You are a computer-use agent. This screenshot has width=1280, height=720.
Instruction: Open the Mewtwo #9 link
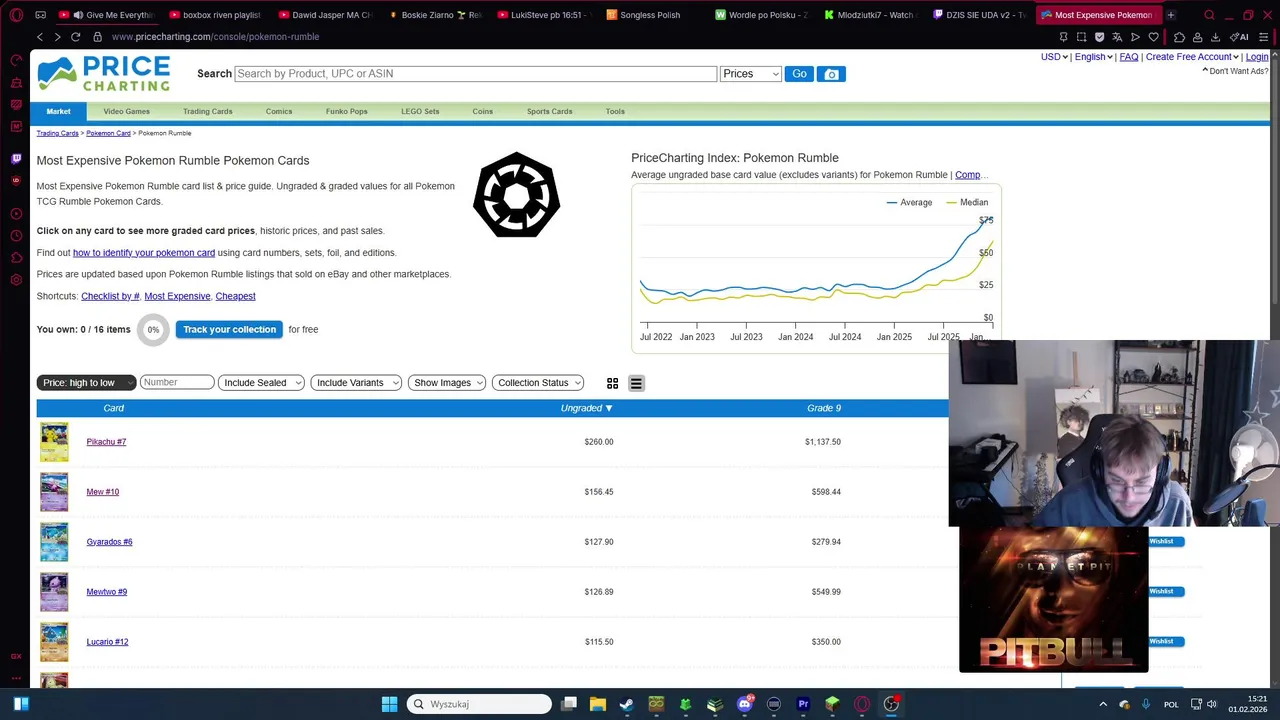(107, 592)
